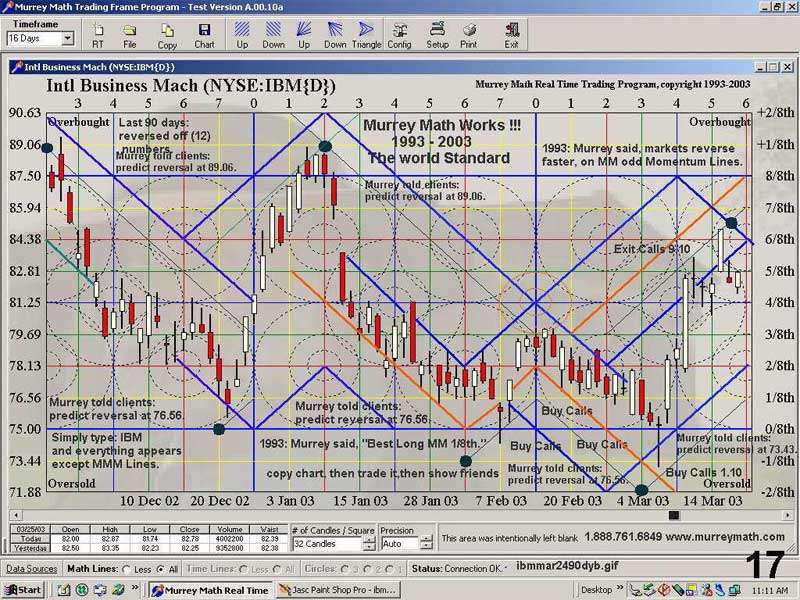Click the www.murreymath.com link text
The height and width of the screenshot is (600, 800).
[x=725, y=537]
